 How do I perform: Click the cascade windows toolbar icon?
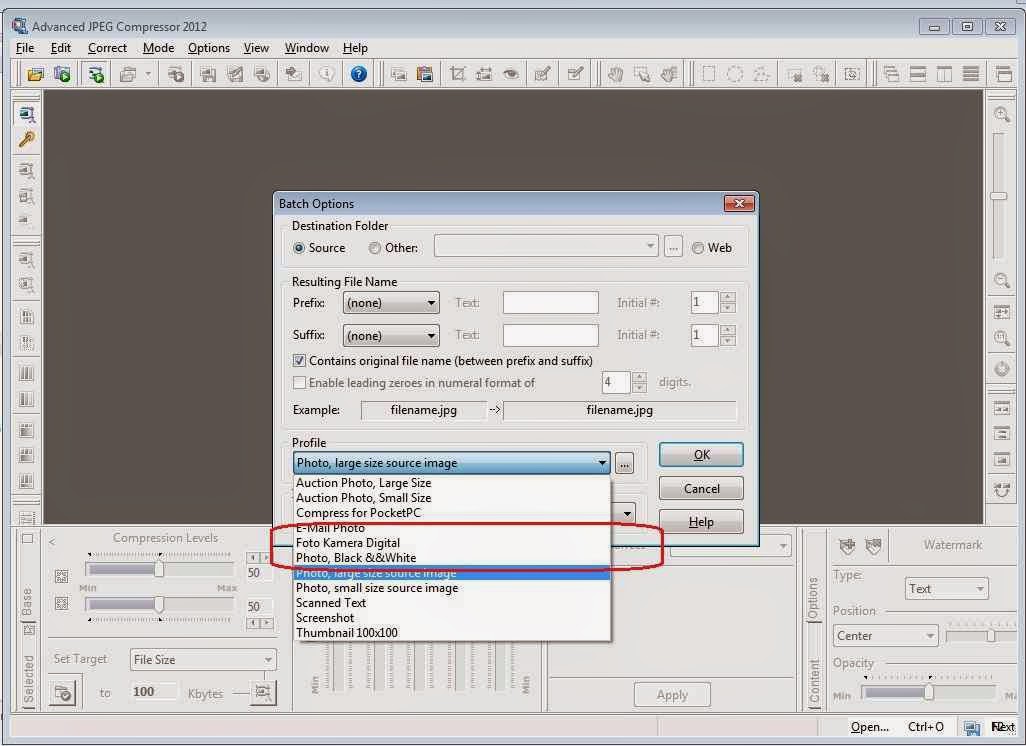[891, 74]
